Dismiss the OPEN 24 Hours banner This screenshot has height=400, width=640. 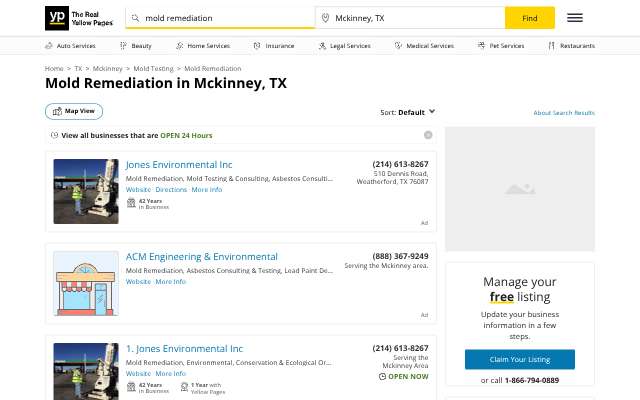pyautogui.click(x=428, y=135)
